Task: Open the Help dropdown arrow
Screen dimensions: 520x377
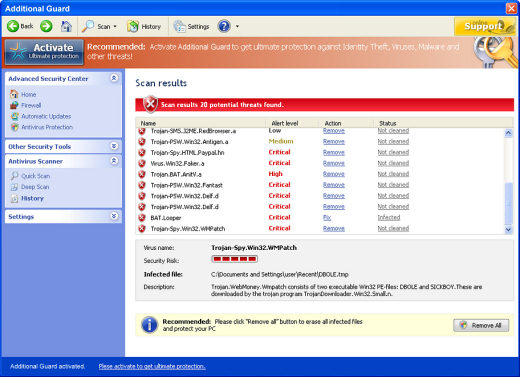Action: [x=237, y=26]
